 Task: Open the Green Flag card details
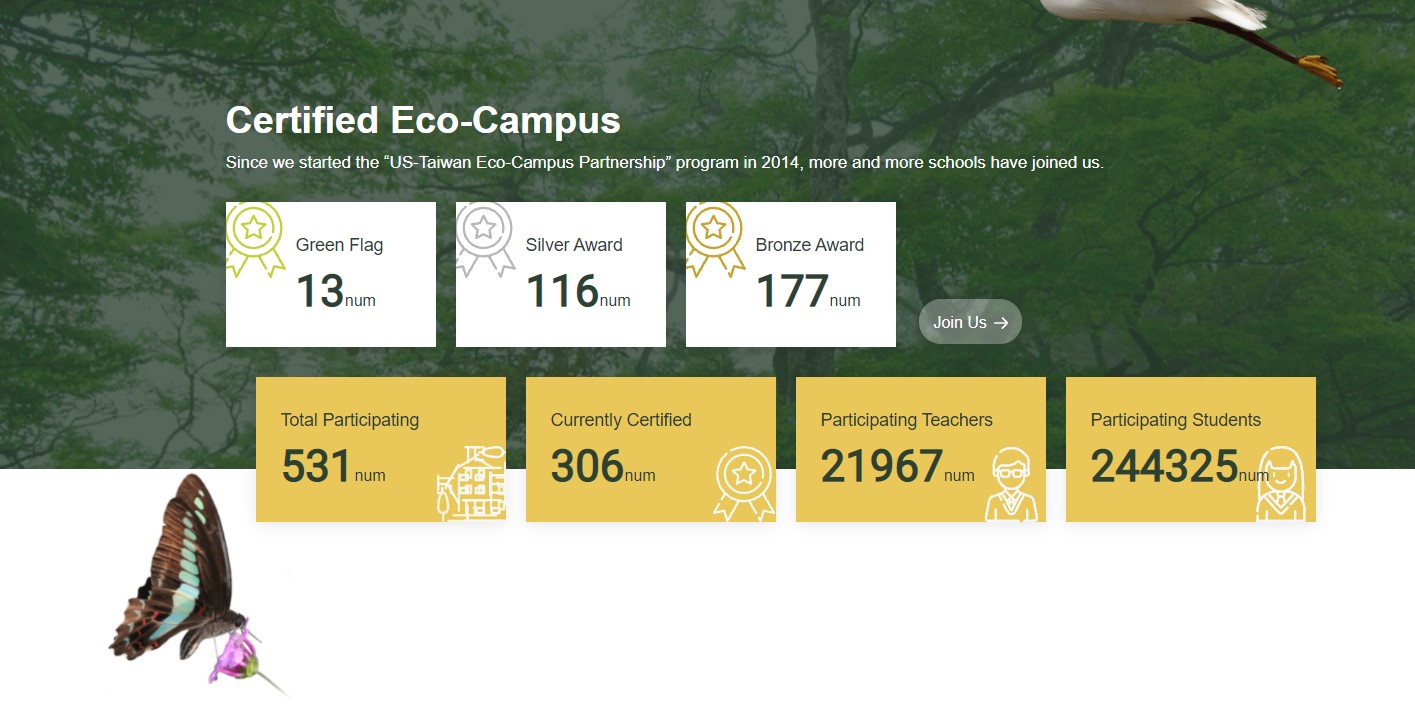tap(330, 273)
